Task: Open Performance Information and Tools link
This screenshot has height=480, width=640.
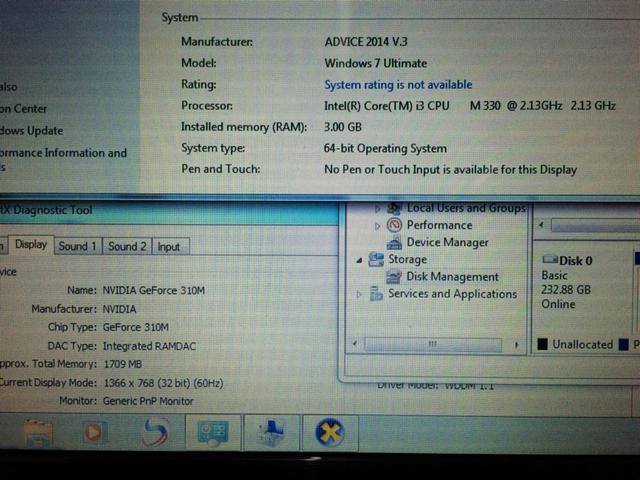Action: (63, 153)
